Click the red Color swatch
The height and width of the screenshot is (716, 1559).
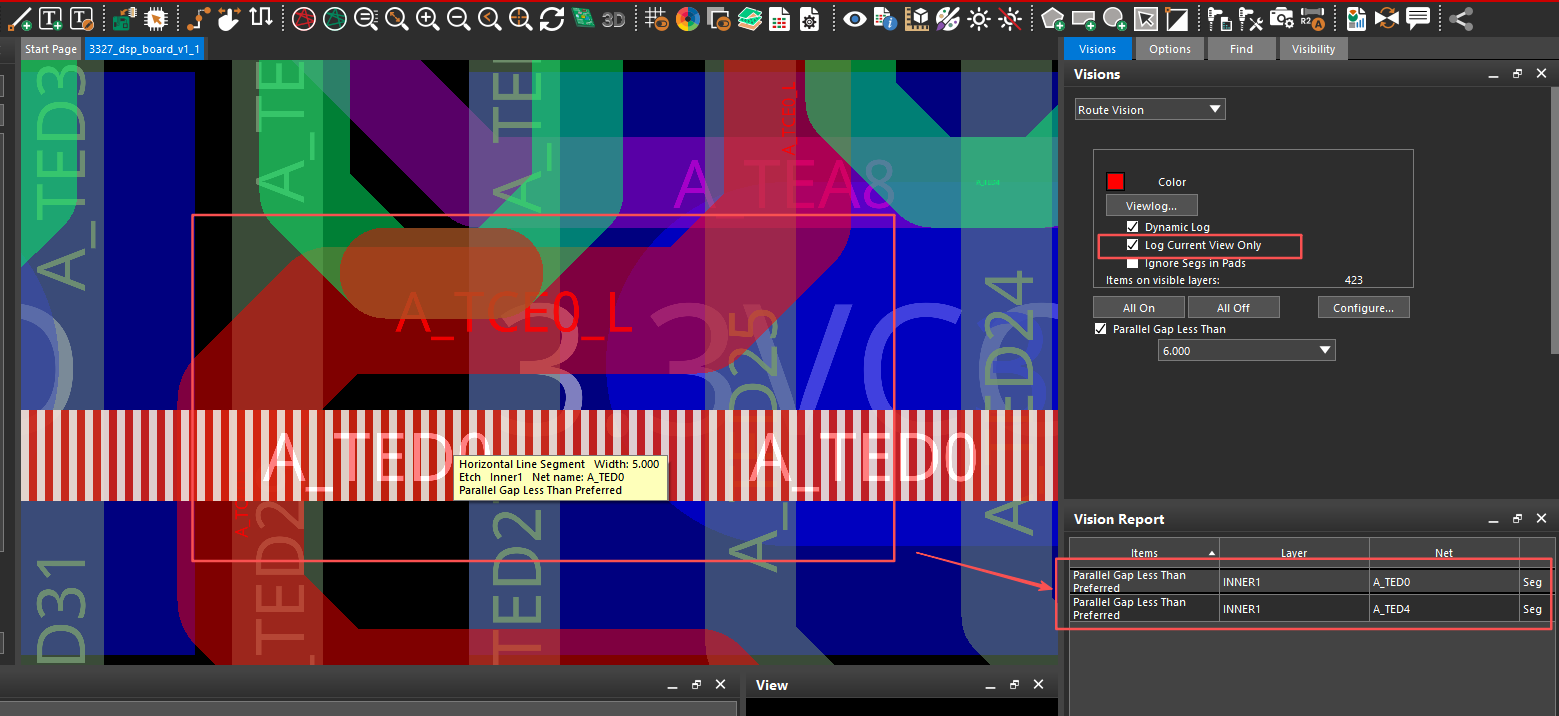[x=1116, y=182]
